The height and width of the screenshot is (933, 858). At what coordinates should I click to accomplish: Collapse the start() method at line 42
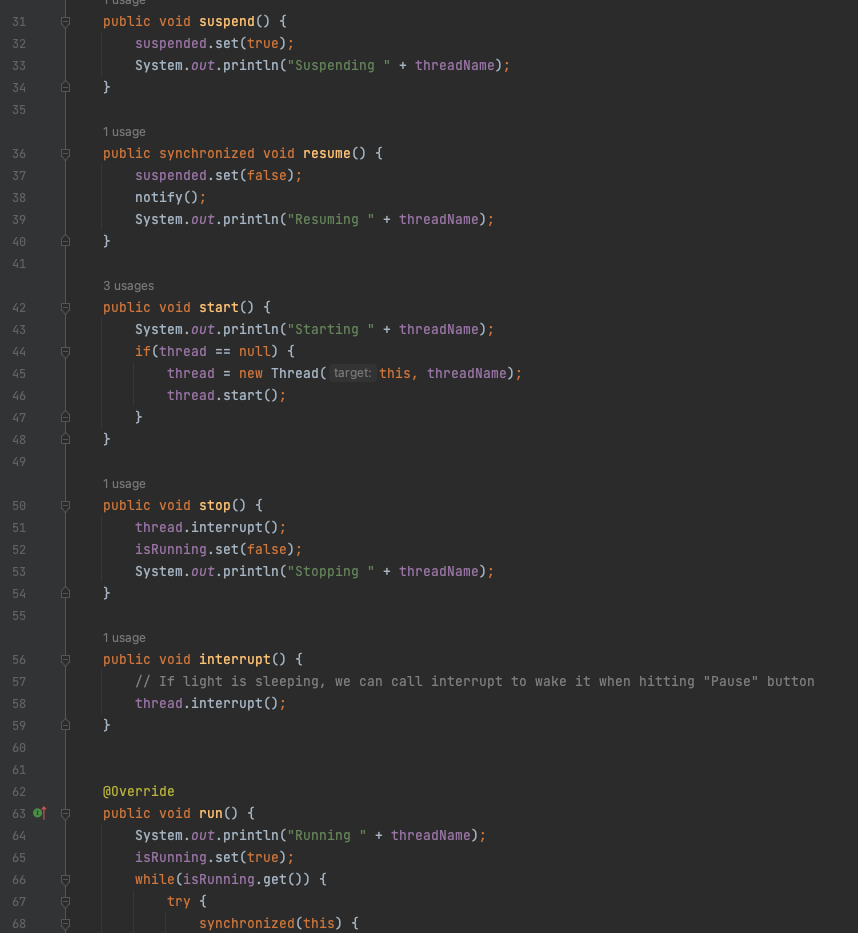point(65,308)
